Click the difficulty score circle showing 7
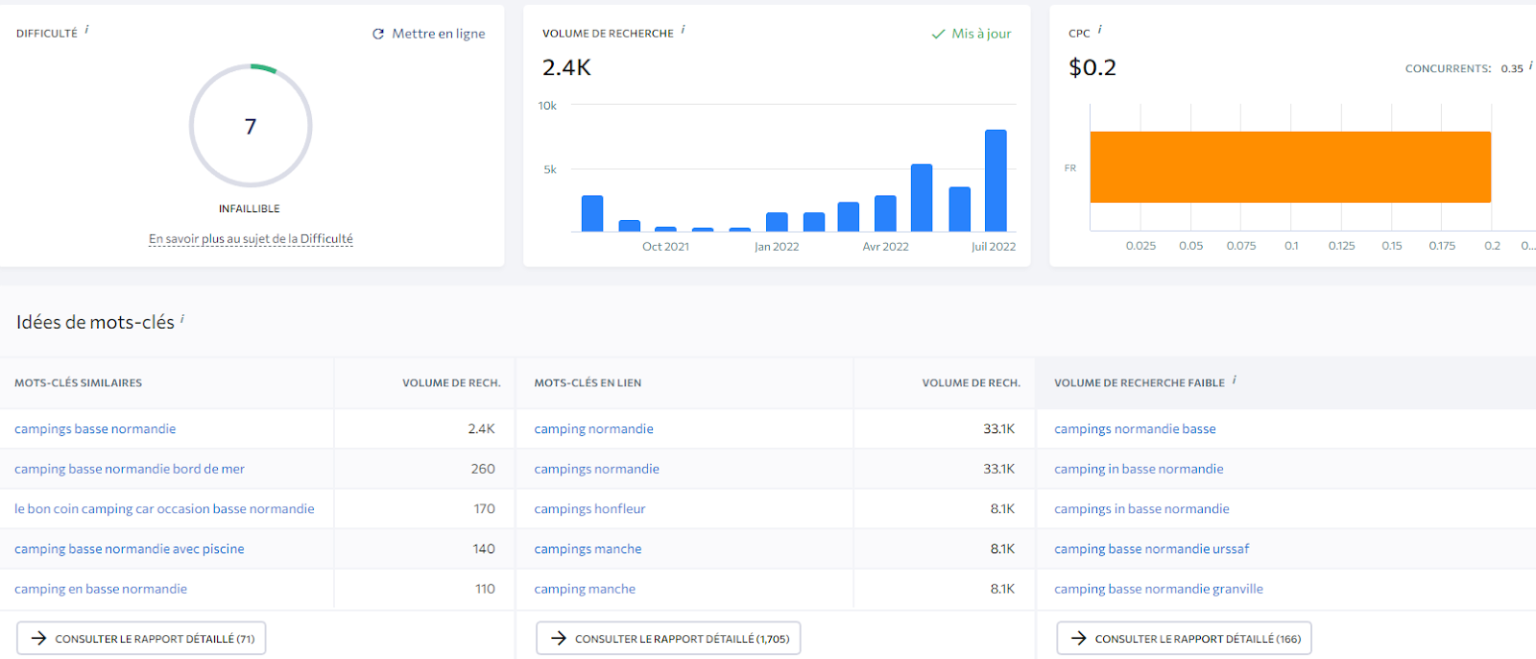Image resolution: width=1536 pixels, height=659 pixels. tap(251, 126)
